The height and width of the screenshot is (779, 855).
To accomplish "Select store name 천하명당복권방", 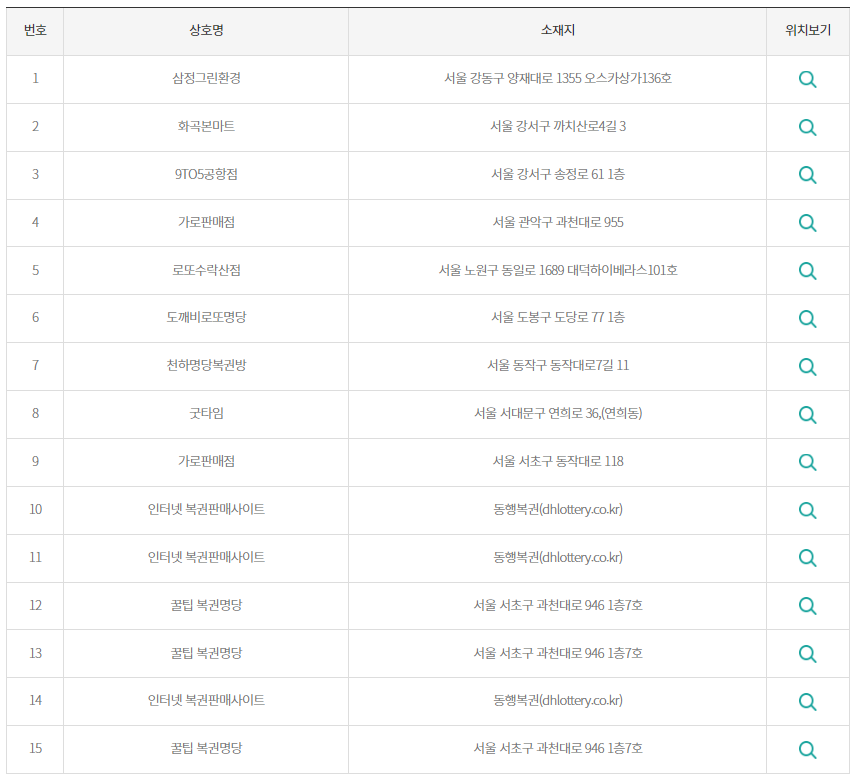I will click(x=206, y=365).
